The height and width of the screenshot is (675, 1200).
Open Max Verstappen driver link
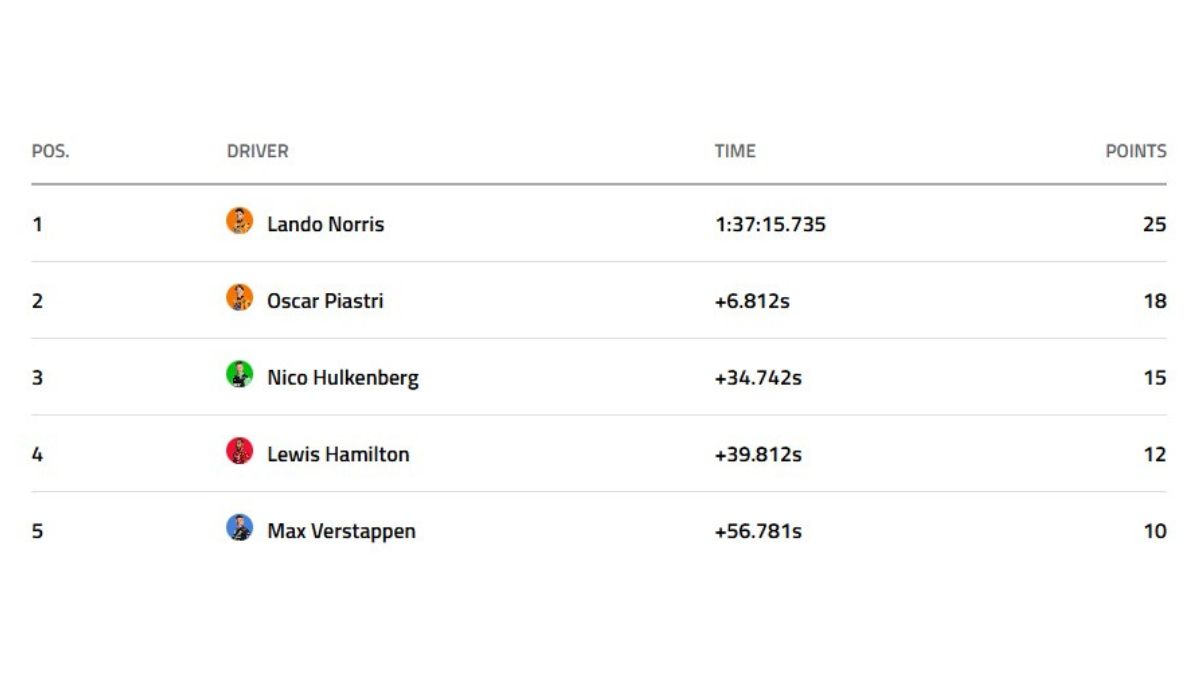341,531
